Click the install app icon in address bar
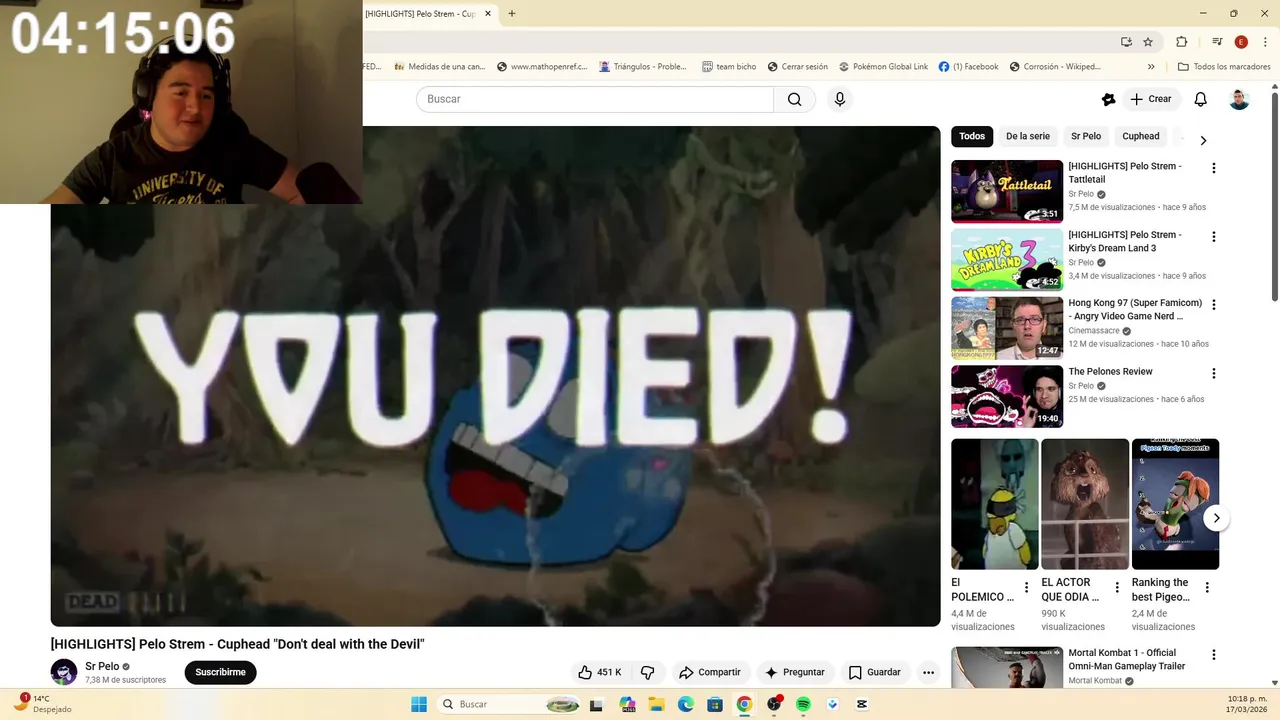Screen dimensions: 1280x720 click(1126, 42)
